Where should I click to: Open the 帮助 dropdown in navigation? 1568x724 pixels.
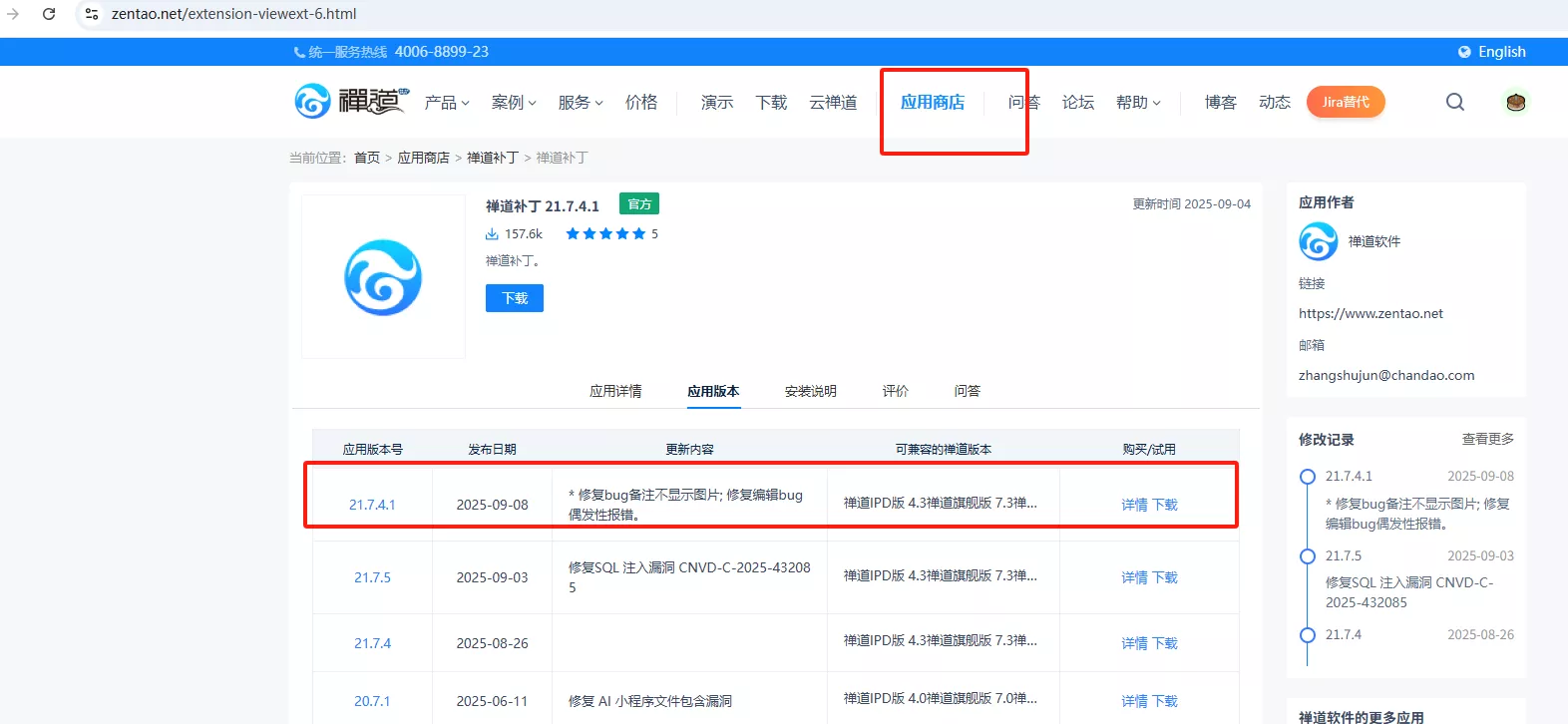1137,103
